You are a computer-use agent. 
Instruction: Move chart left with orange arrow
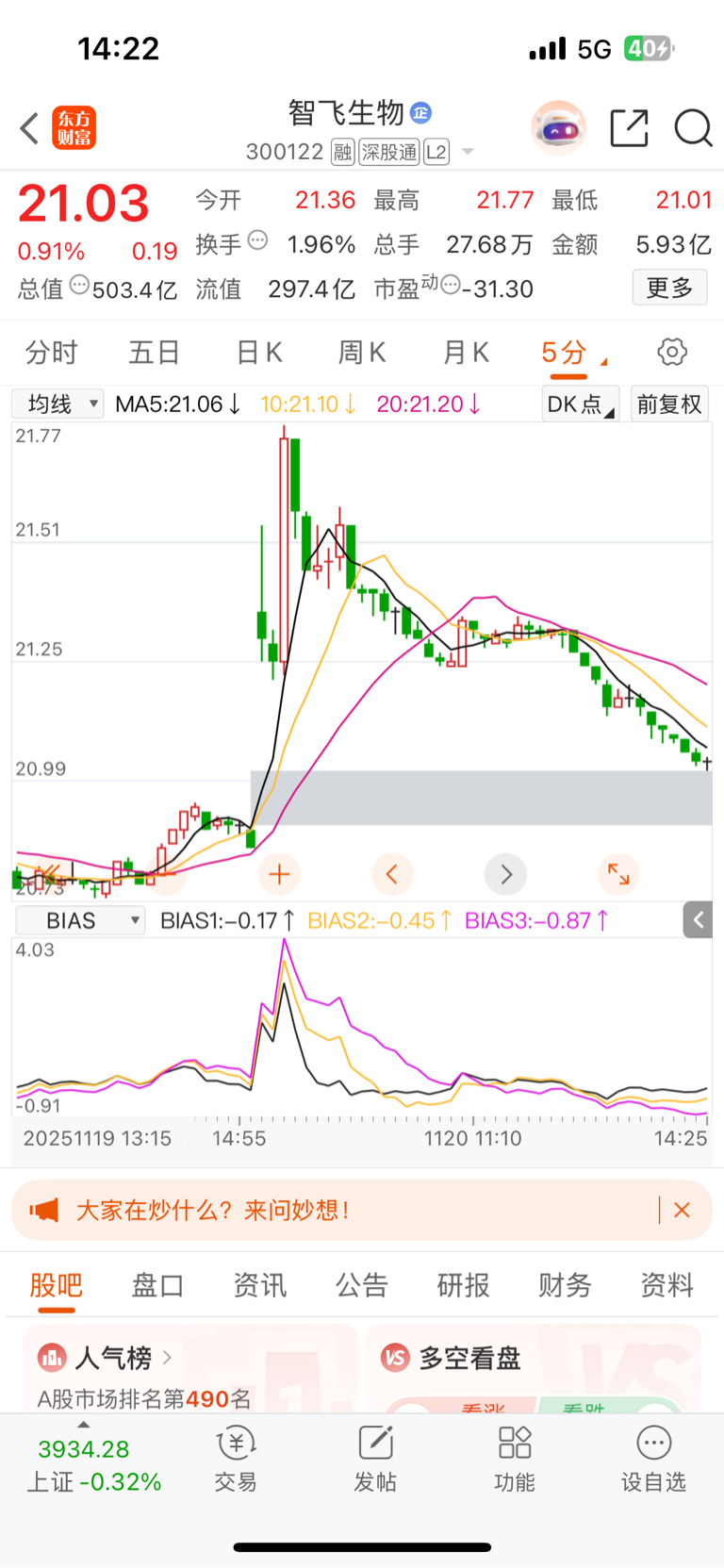point(392,874)
